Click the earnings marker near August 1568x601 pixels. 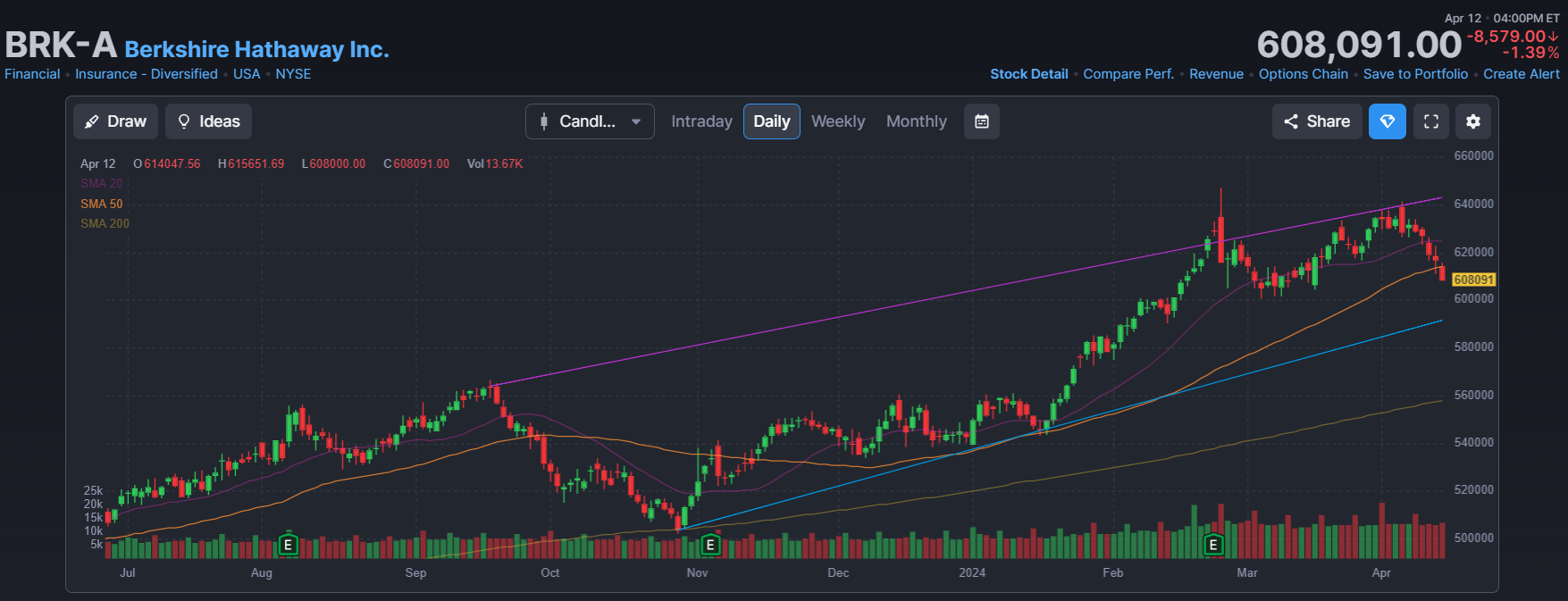coord(288,544)
